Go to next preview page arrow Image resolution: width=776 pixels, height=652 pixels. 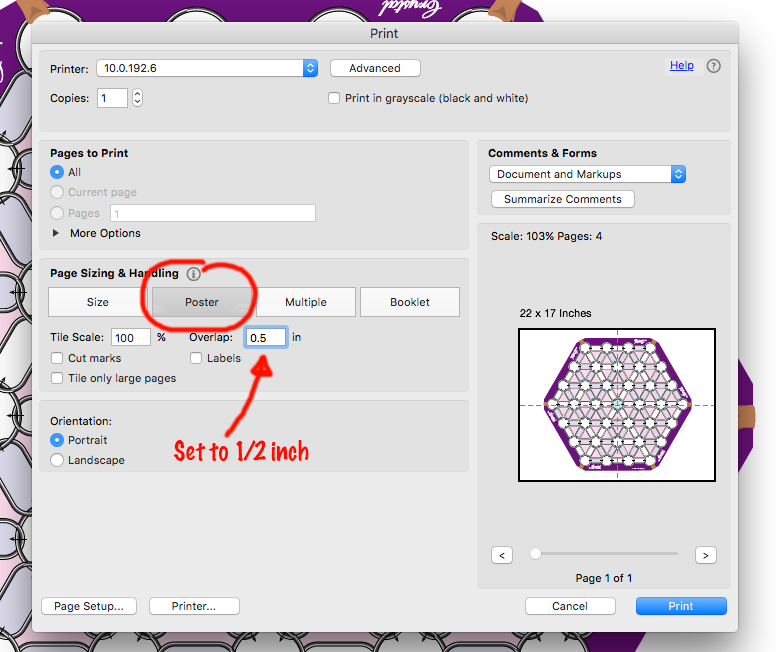[x=706, y=554]
